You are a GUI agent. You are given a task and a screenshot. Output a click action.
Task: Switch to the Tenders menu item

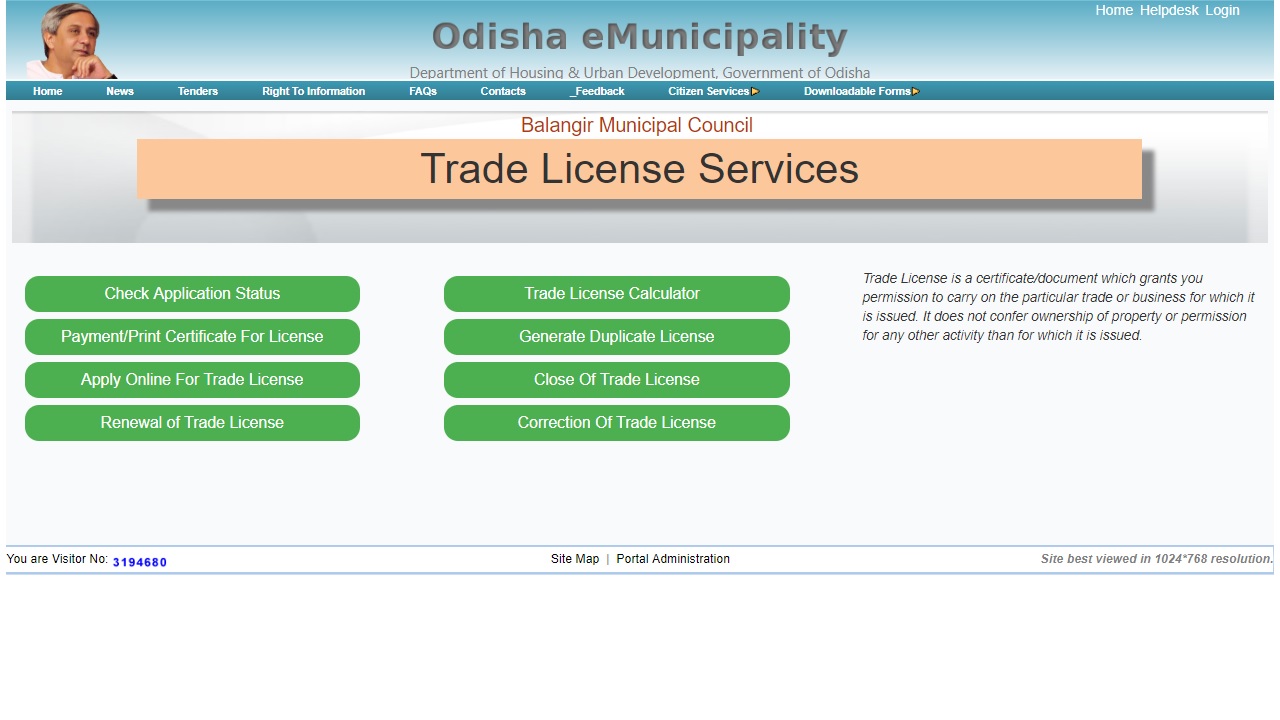[x=197, y=91]
